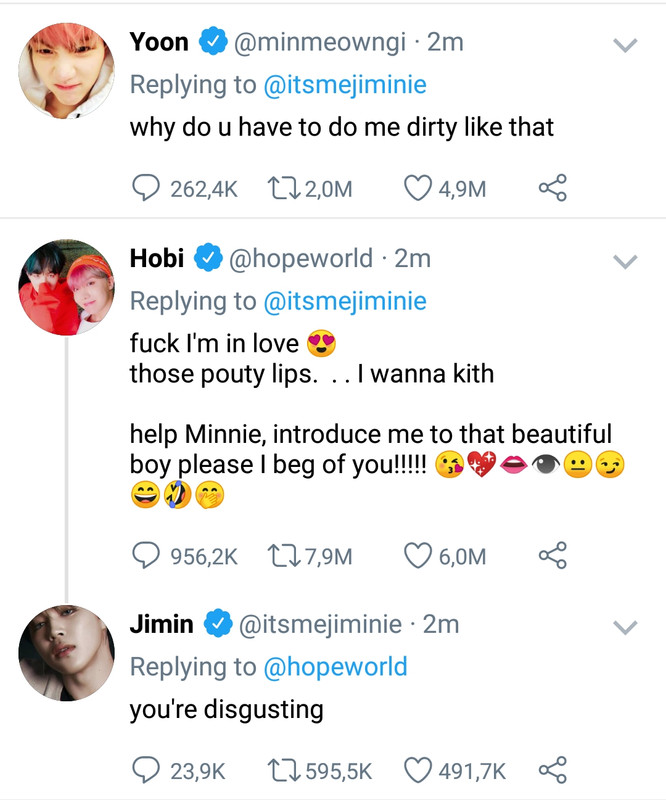Open @hopeworld link in Jimin's reply
Screen dimensions: 666x800
click(335, 667)
